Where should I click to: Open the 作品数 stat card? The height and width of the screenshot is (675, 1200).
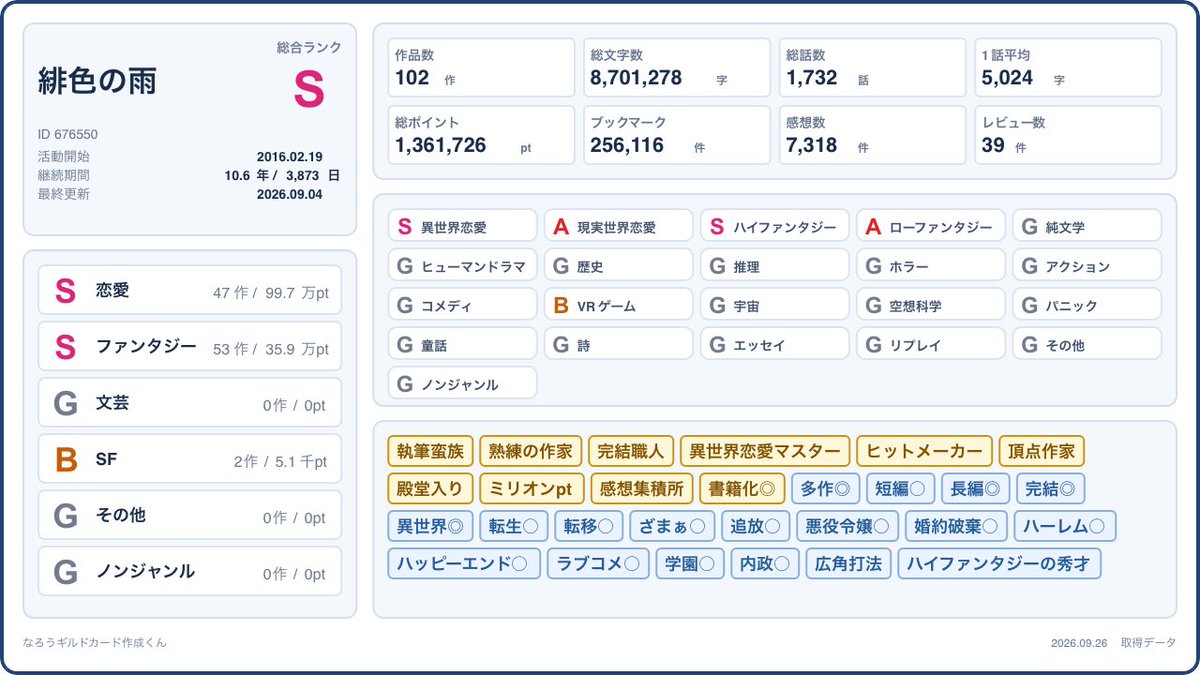481,68
